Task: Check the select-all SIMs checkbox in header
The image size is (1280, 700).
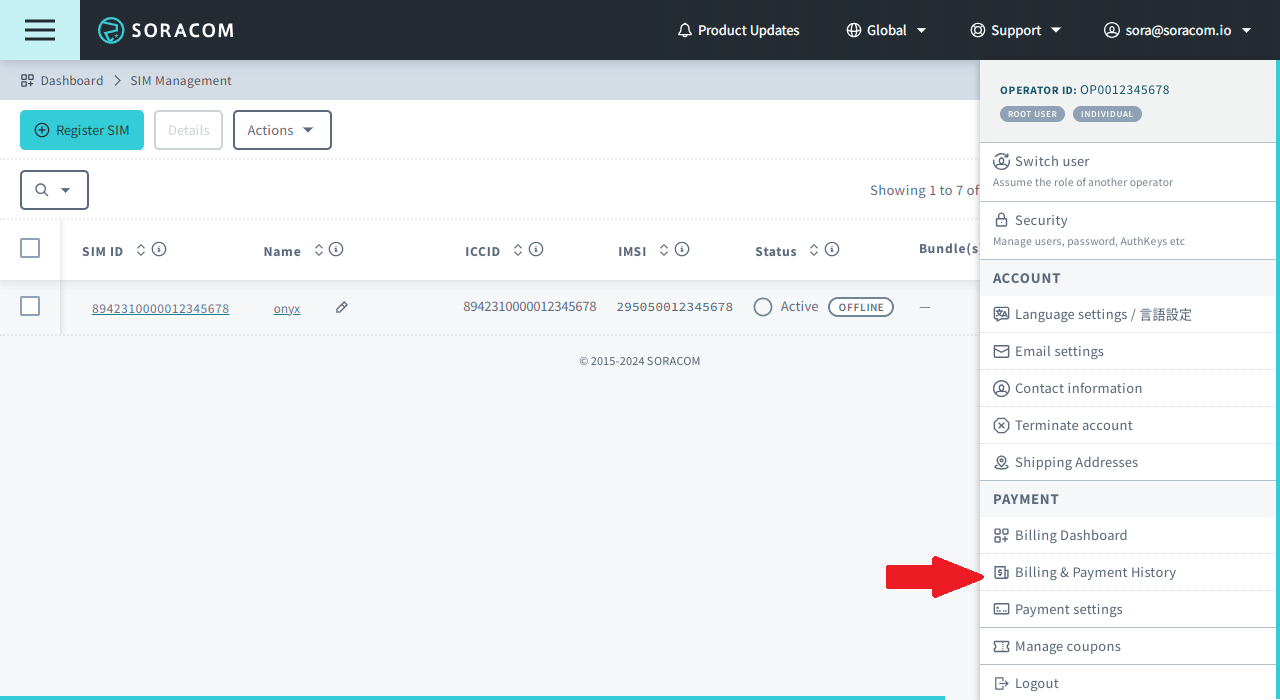Action: (30, 248)
